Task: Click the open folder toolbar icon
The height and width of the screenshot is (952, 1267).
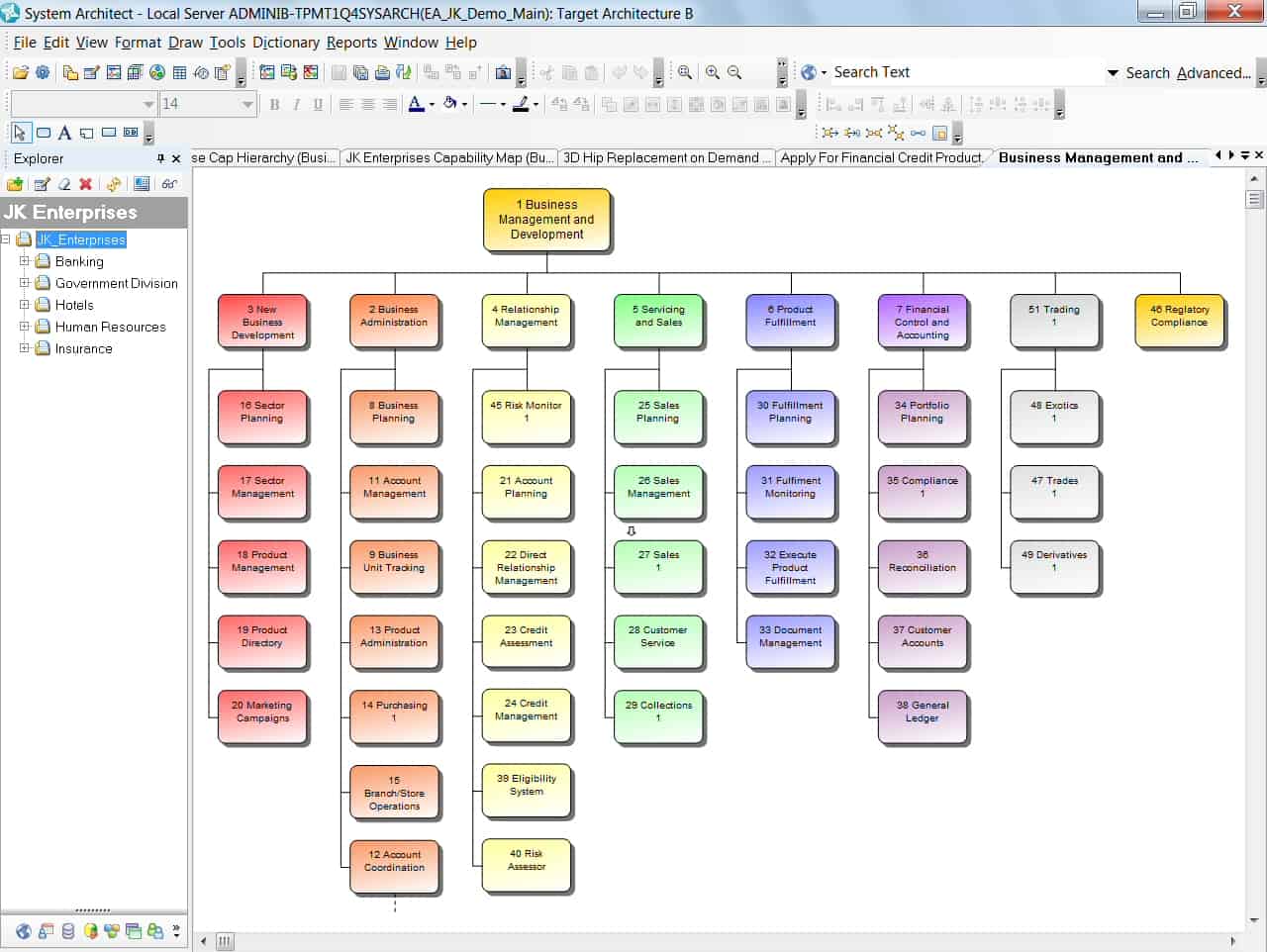Action: [x=20, y=72]
